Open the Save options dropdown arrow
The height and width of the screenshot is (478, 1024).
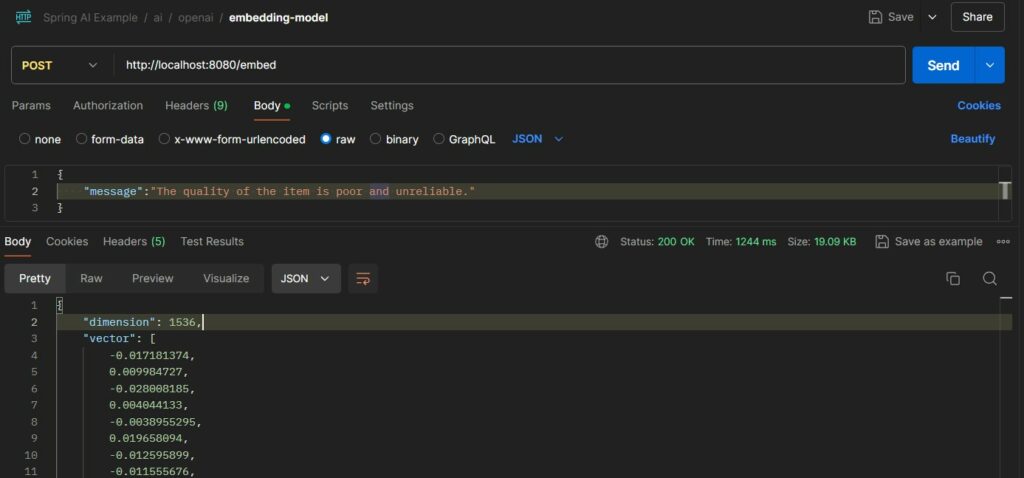coord(932,17)
